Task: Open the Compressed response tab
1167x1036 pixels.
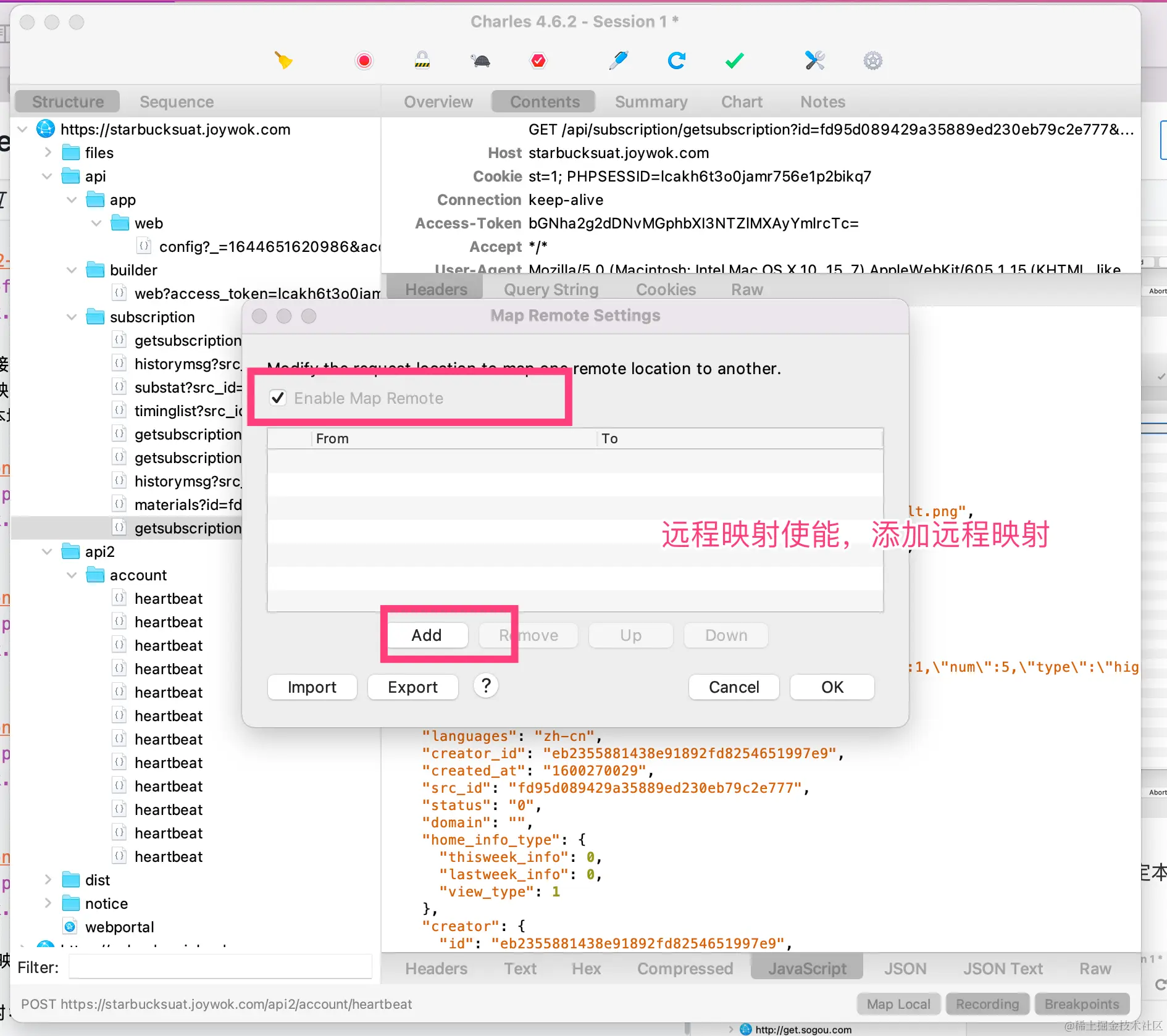Action: click(685, 968)
